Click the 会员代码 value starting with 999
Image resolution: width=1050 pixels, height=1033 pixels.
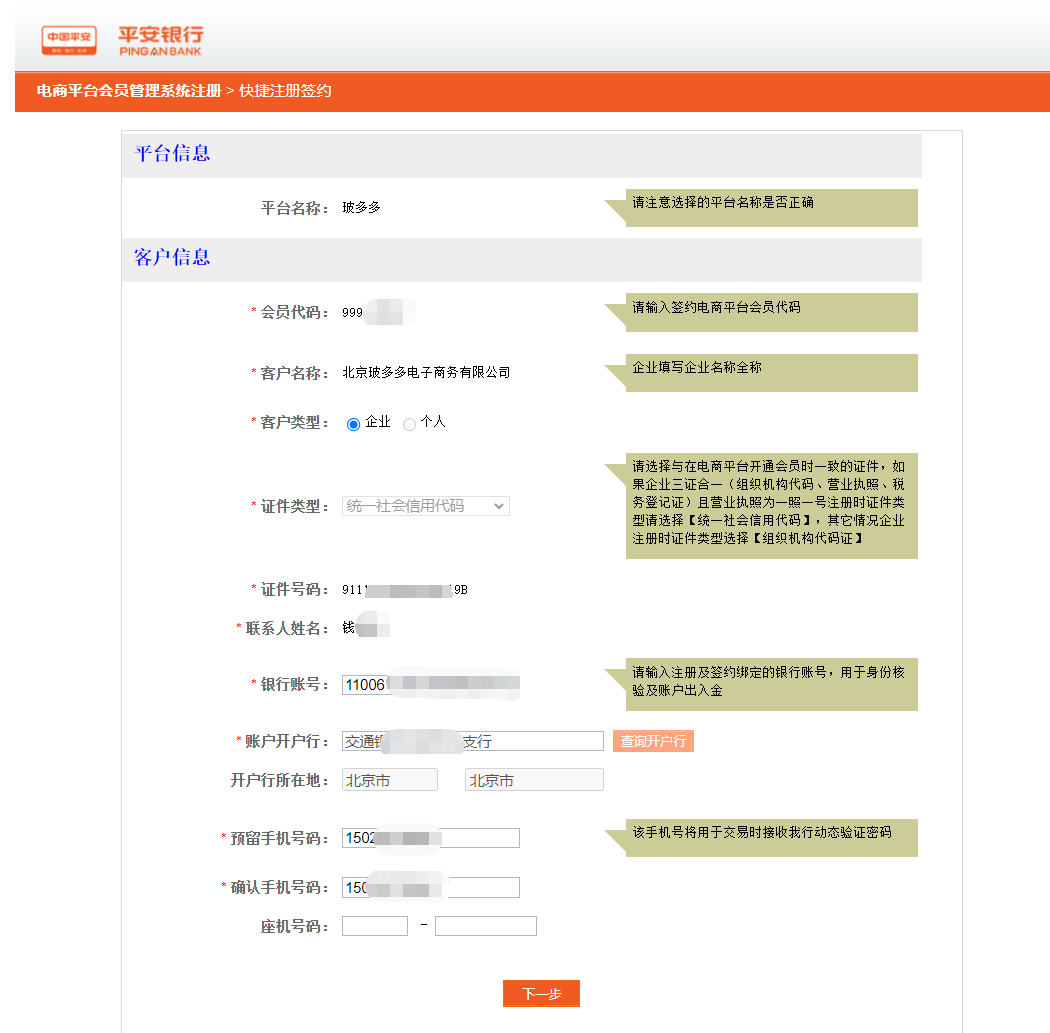(378, 313)
